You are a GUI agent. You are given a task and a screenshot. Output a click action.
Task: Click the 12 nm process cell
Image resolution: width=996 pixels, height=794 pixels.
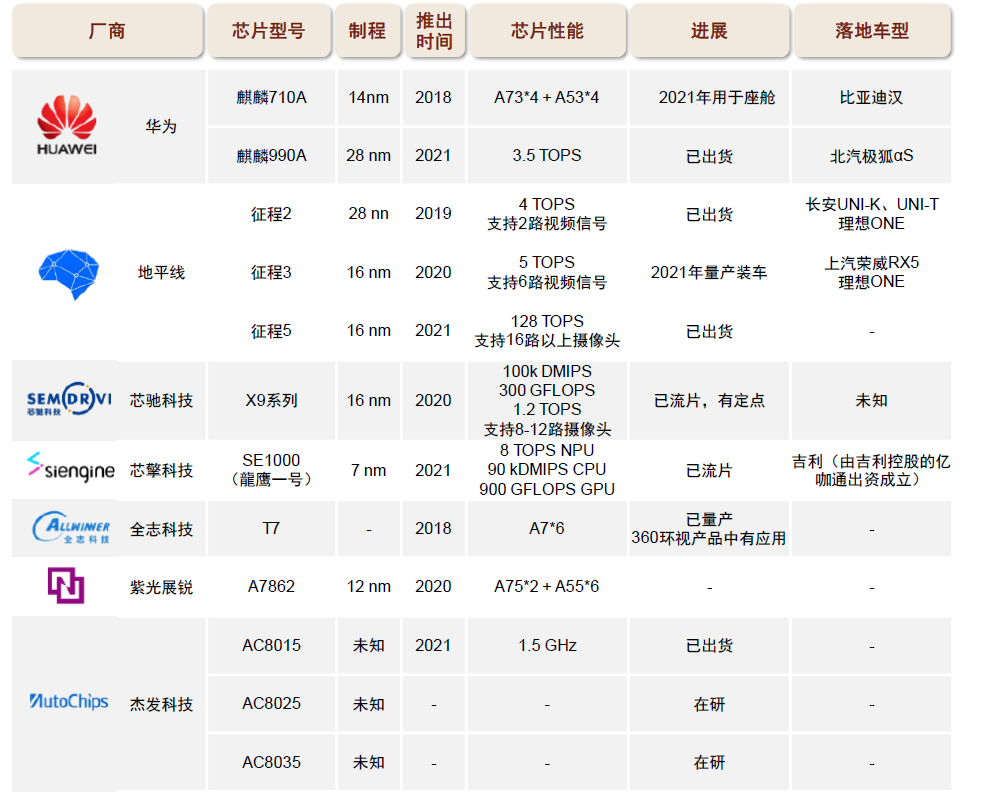[x=368, y=586]
